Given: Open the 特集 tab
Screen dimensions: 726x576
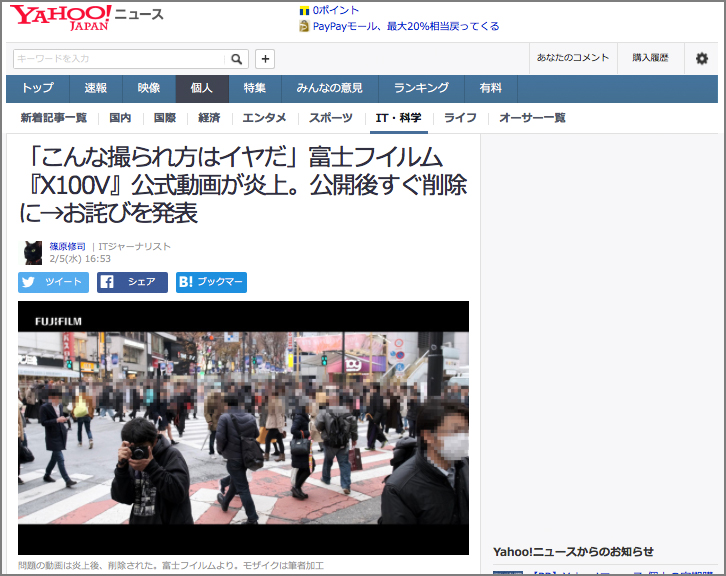Looking at the screenshot, I should tap(255, 88).
